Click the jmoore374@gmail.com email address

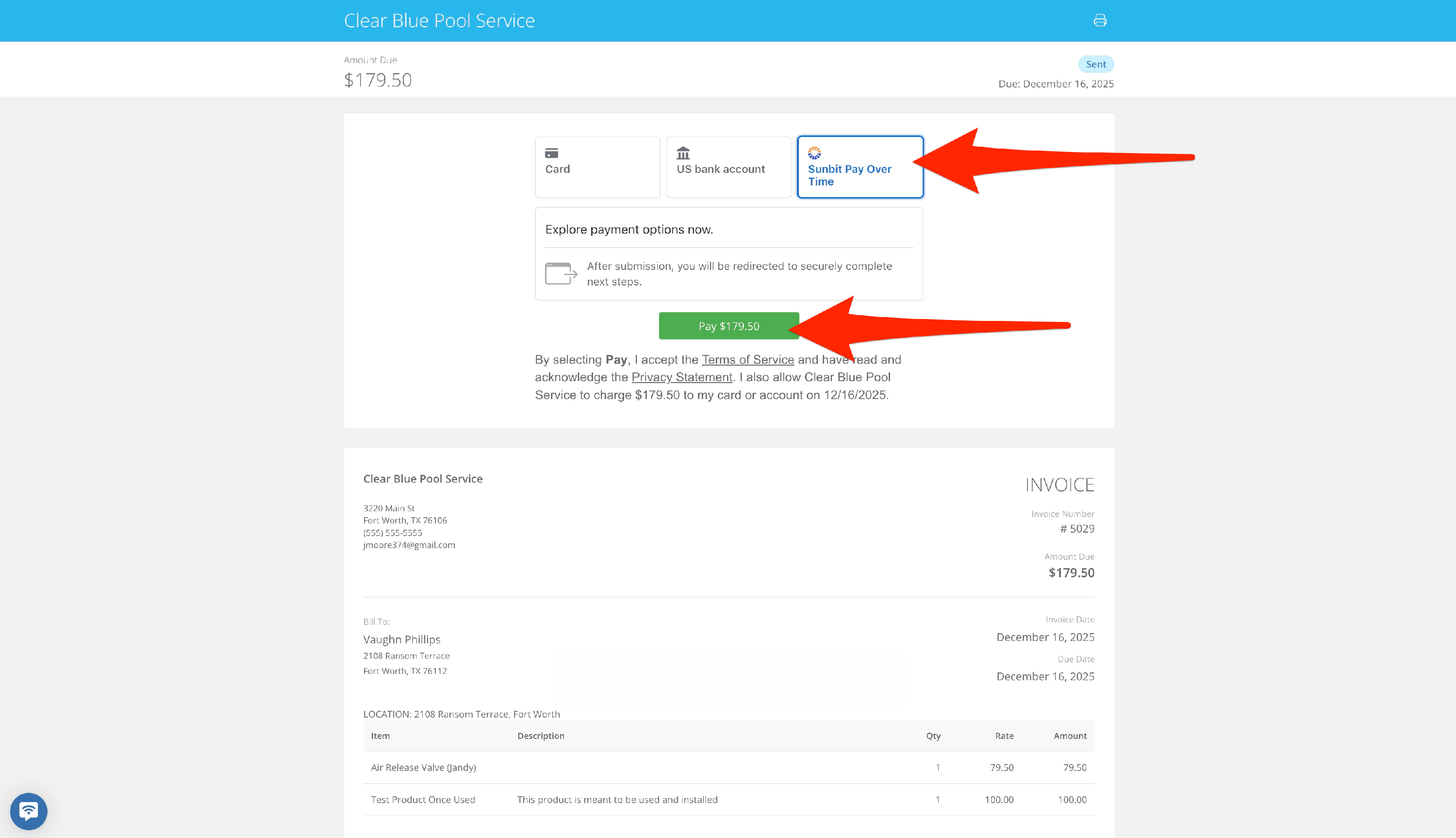[x=409, y=545]
